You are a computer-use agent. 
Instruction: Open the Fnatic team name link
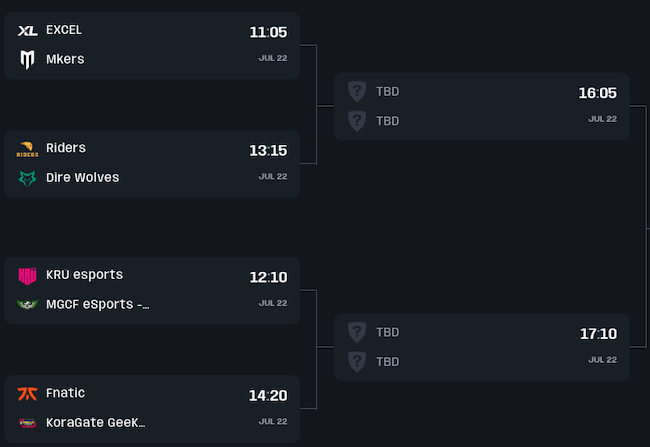point(66,393)
